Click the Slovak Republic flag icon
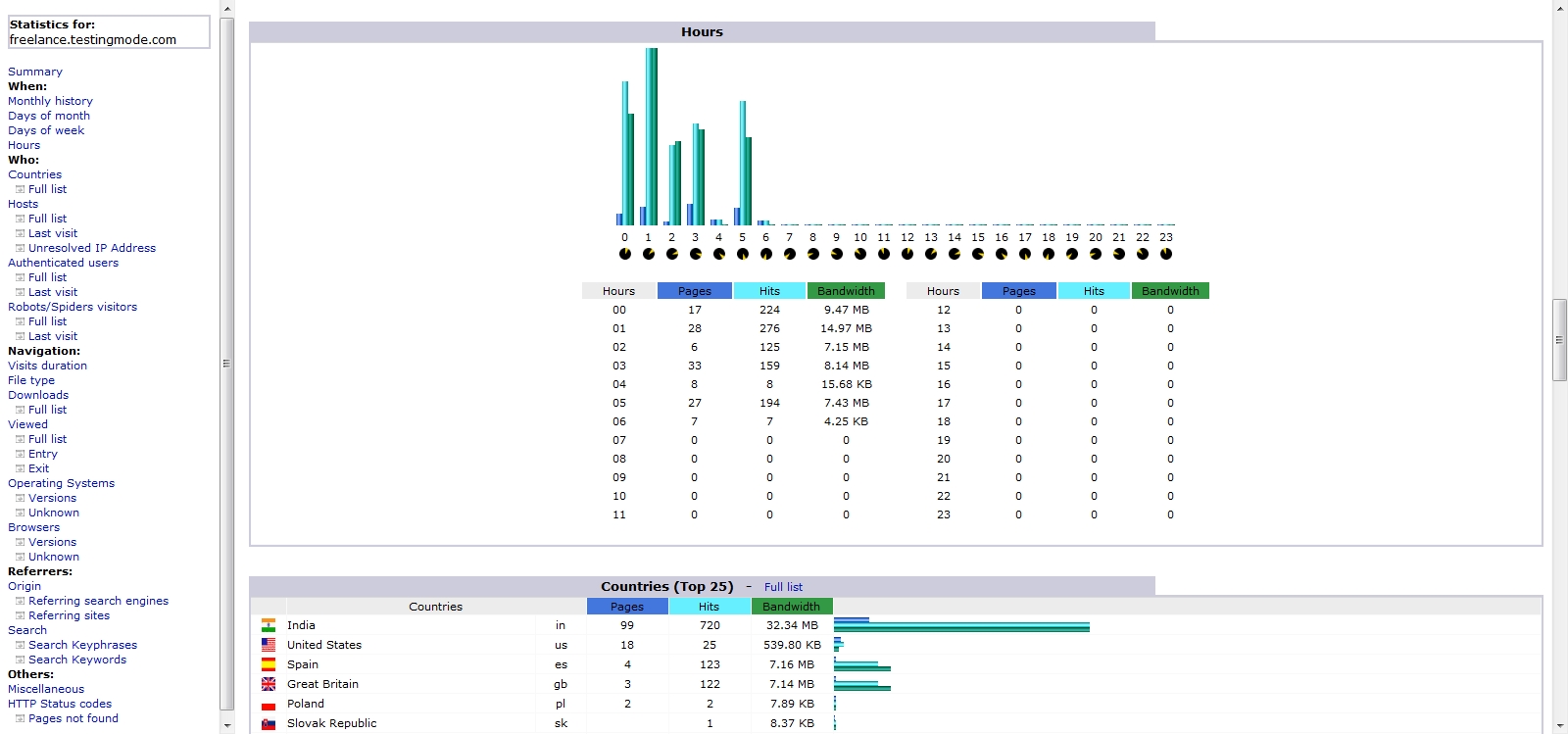The image size is (1568, 734). [268, 723]
